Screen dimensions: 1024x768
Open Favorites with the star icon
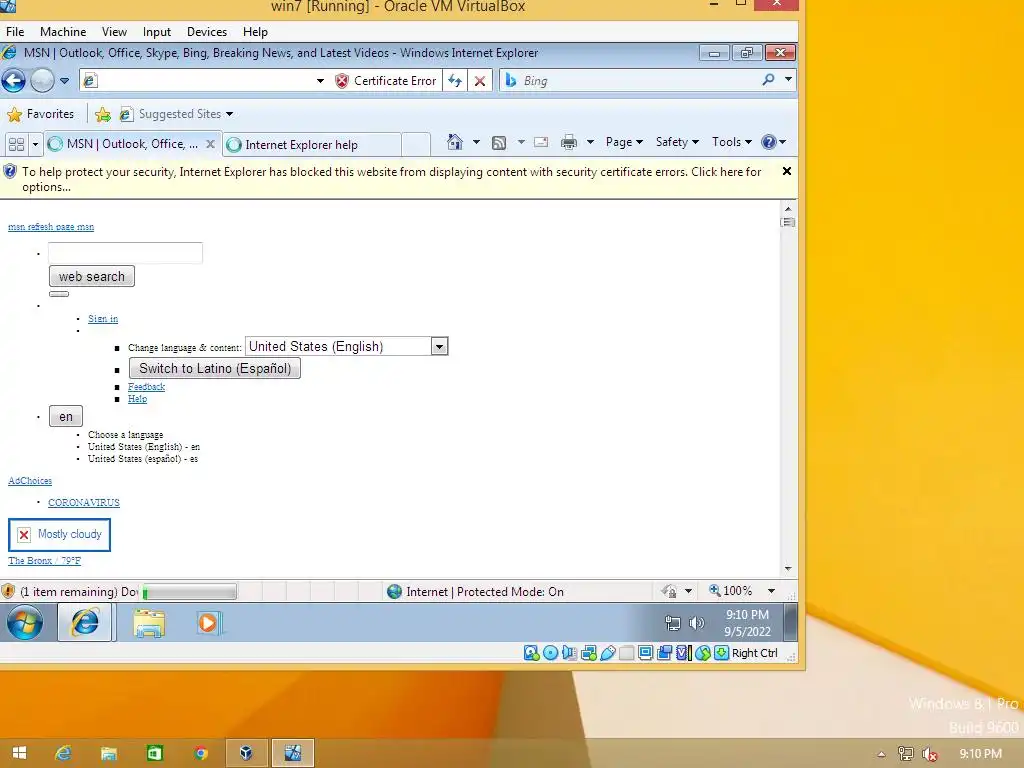(x=14, y=114)
